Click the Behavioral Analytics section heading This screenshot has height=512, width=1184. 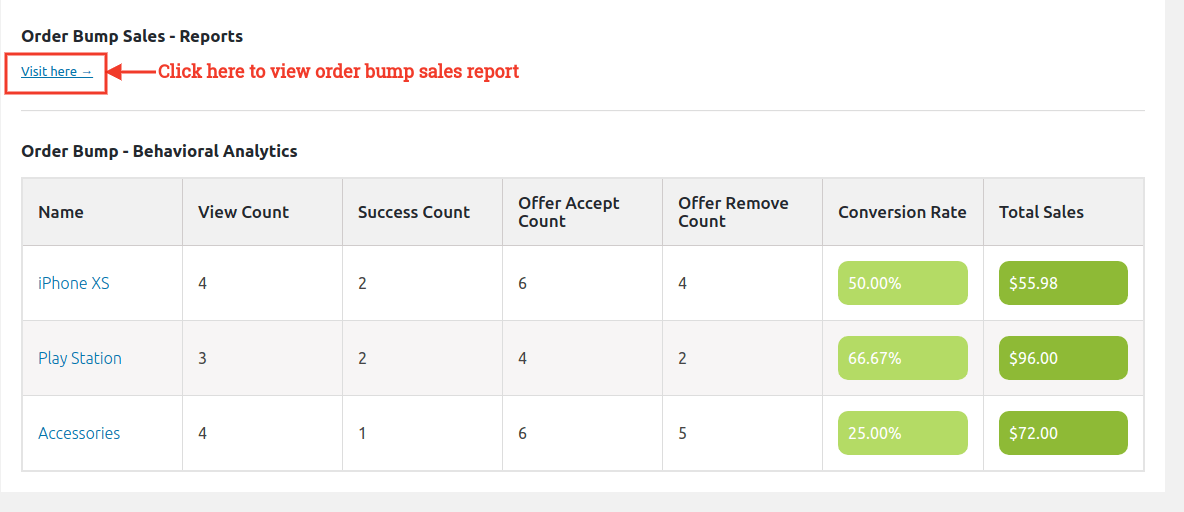click(x=159, y=152)
